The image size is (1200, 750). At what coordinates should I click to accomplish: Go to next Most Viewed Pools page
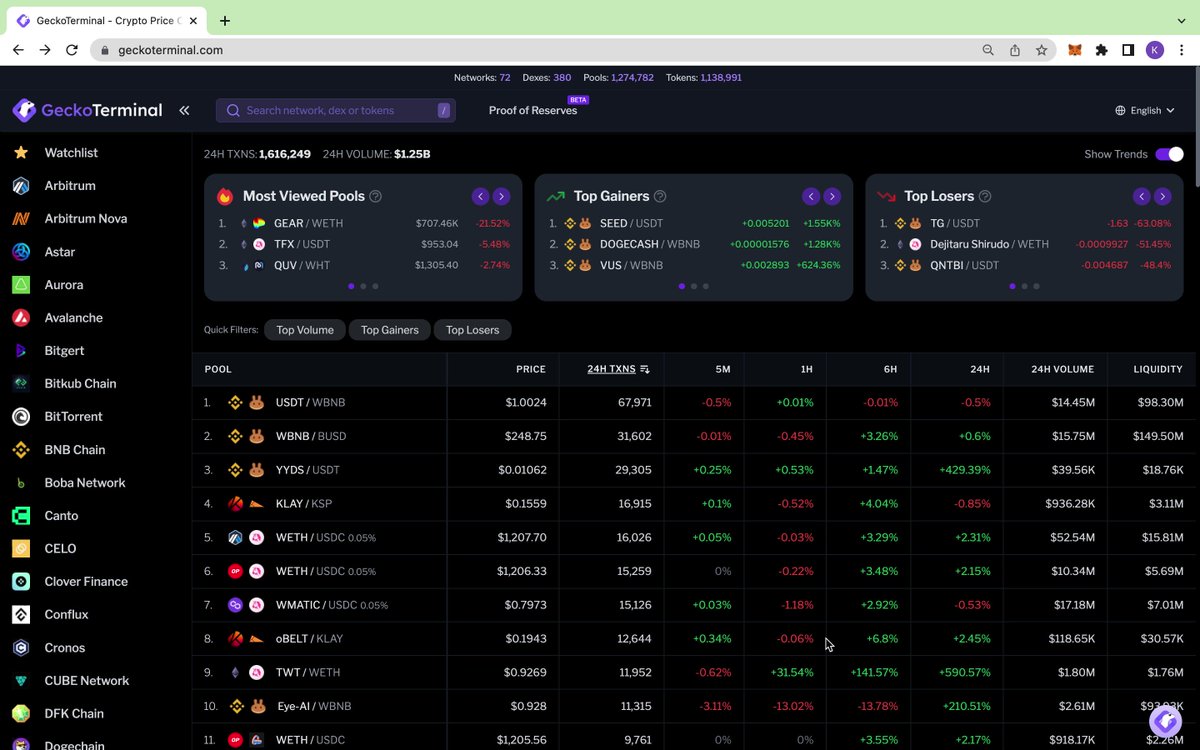(502, 197)
